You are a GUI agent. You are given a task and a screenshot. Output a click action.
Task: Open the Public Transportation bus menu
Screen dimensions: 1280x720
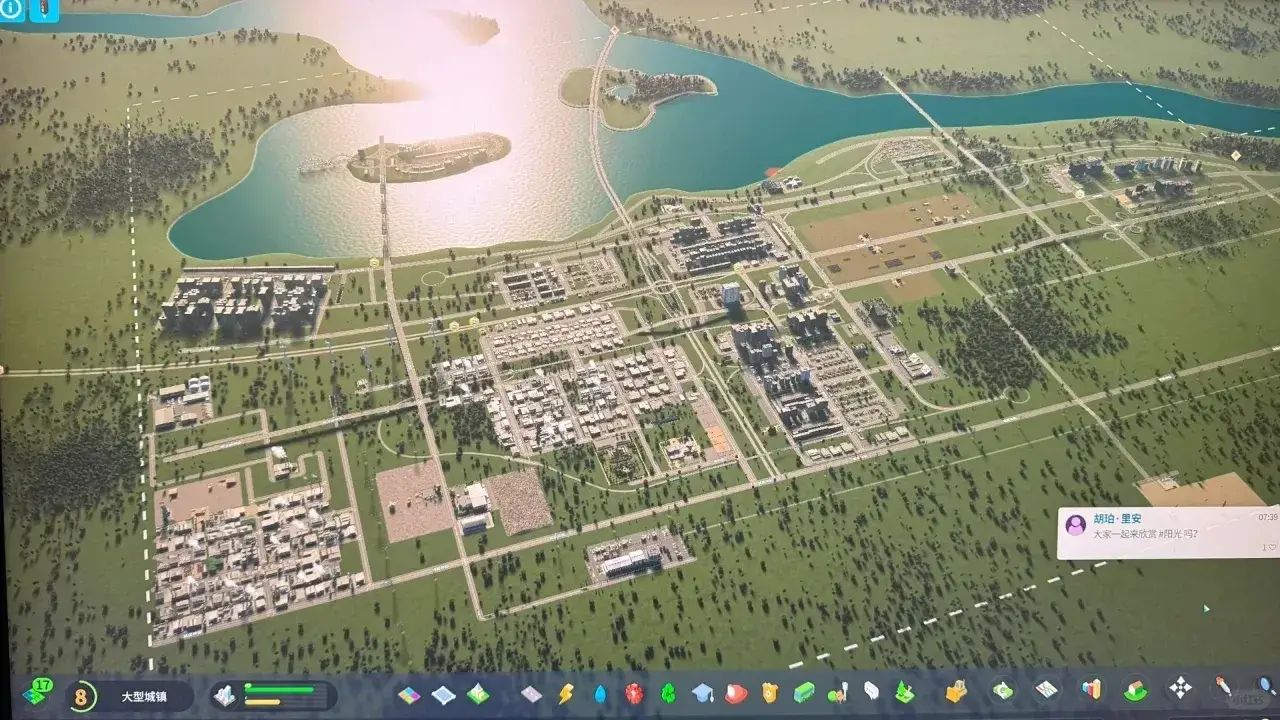(x=803, y=693)
